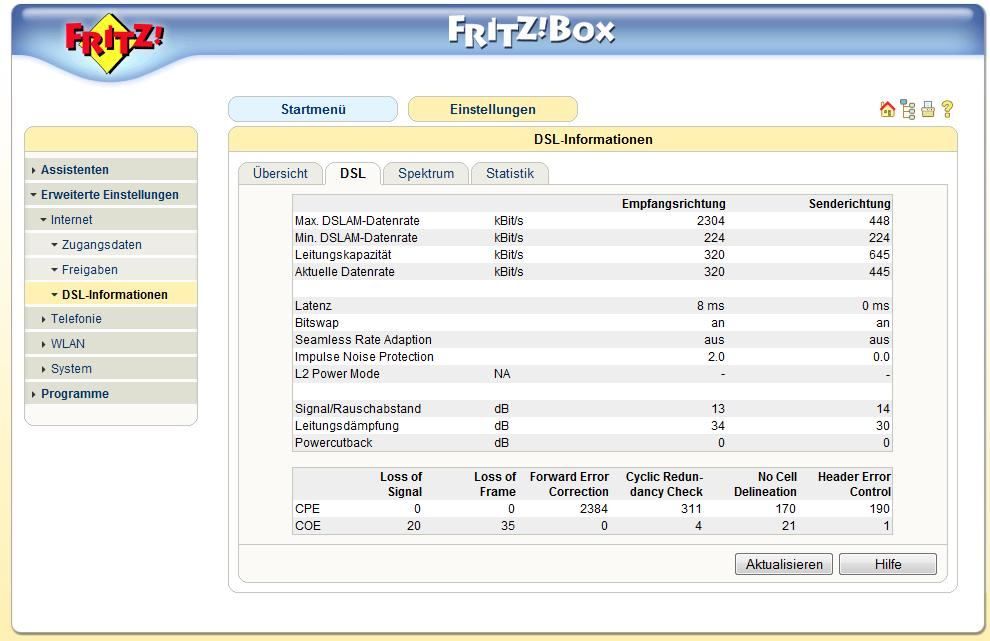Expand the Assistenten menu arrow

click(x=33, y=171)
